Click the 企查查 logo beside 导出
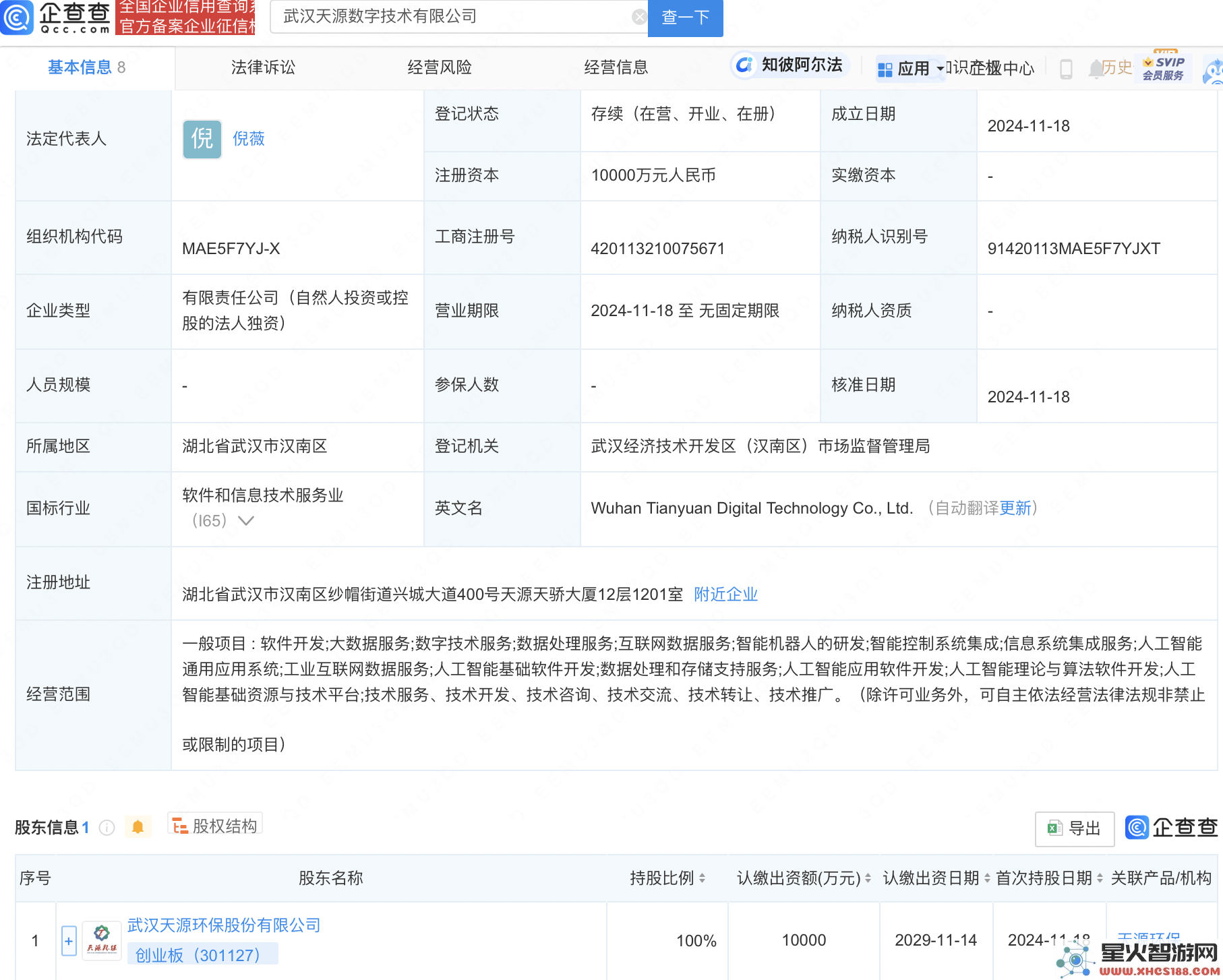Image resolution: width=1223 pixels, height=980 pixels. [x=1171, y=827]
